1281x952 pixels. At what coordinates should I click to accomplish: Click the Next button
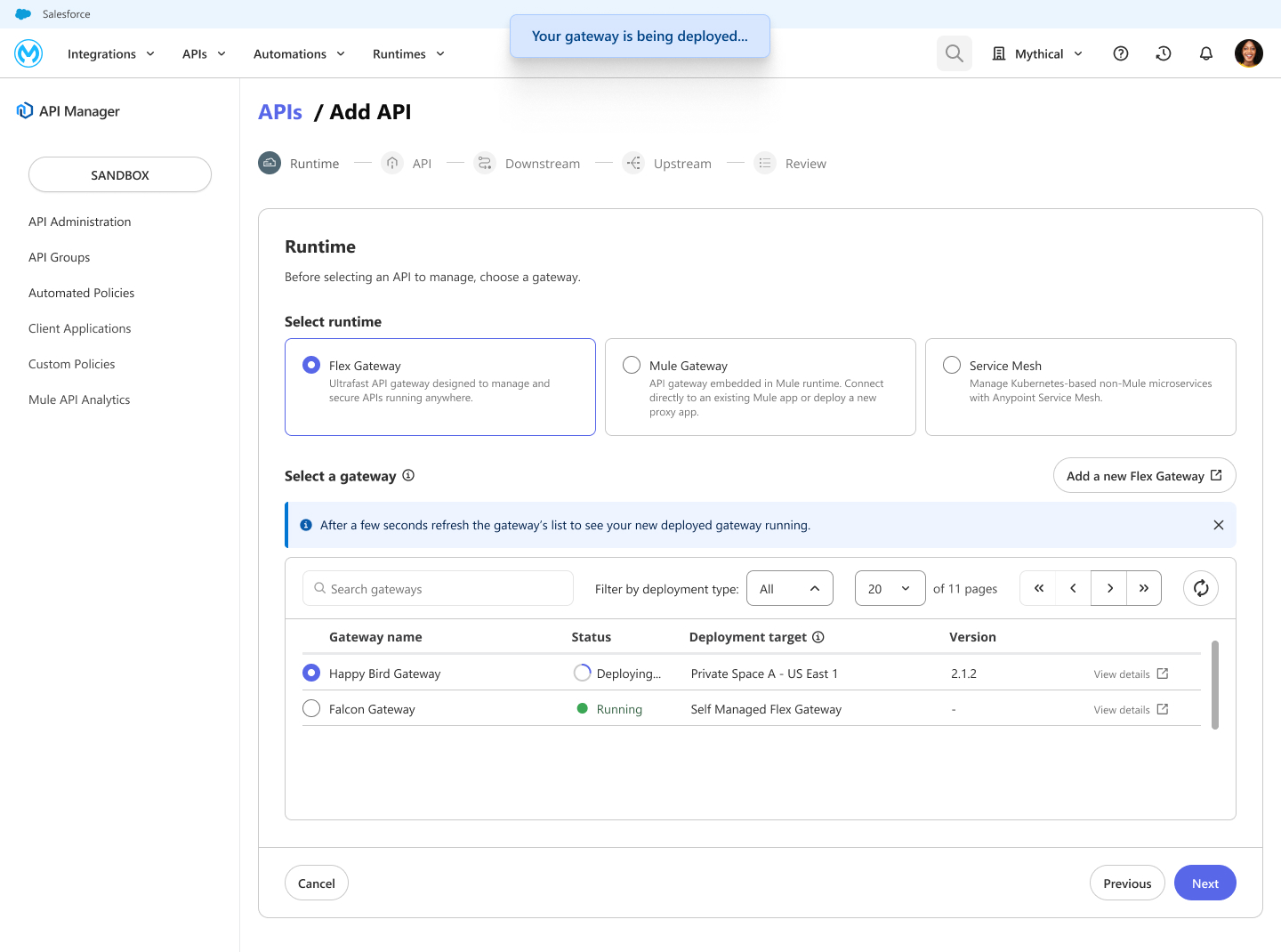1205,883
